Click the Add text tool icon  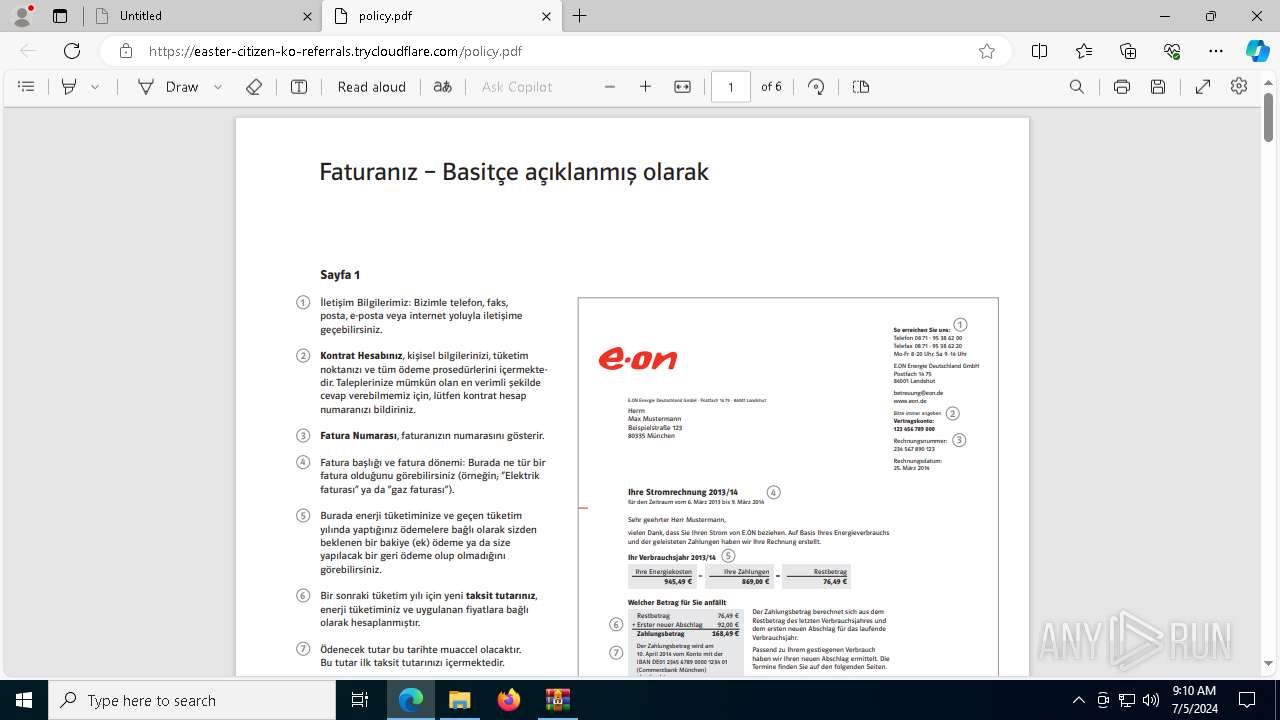coord(299,87)
